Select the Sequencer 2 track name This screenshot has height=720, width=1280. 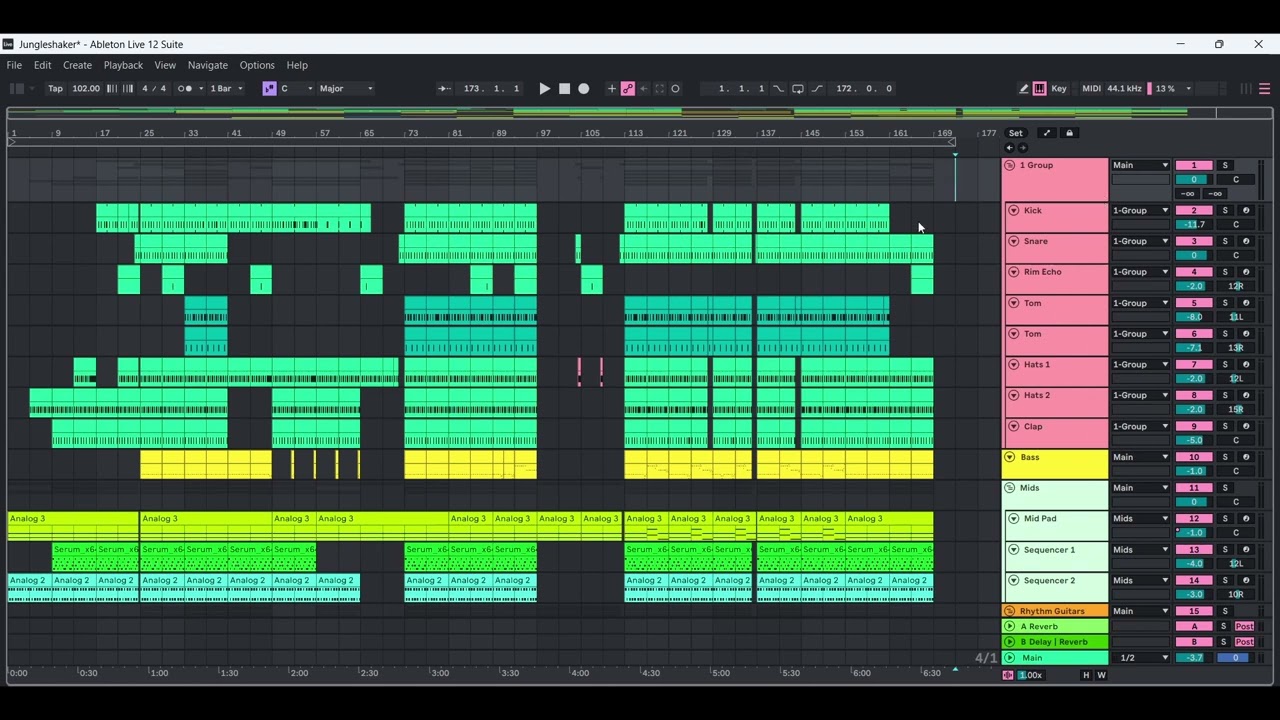point(1049,580)
